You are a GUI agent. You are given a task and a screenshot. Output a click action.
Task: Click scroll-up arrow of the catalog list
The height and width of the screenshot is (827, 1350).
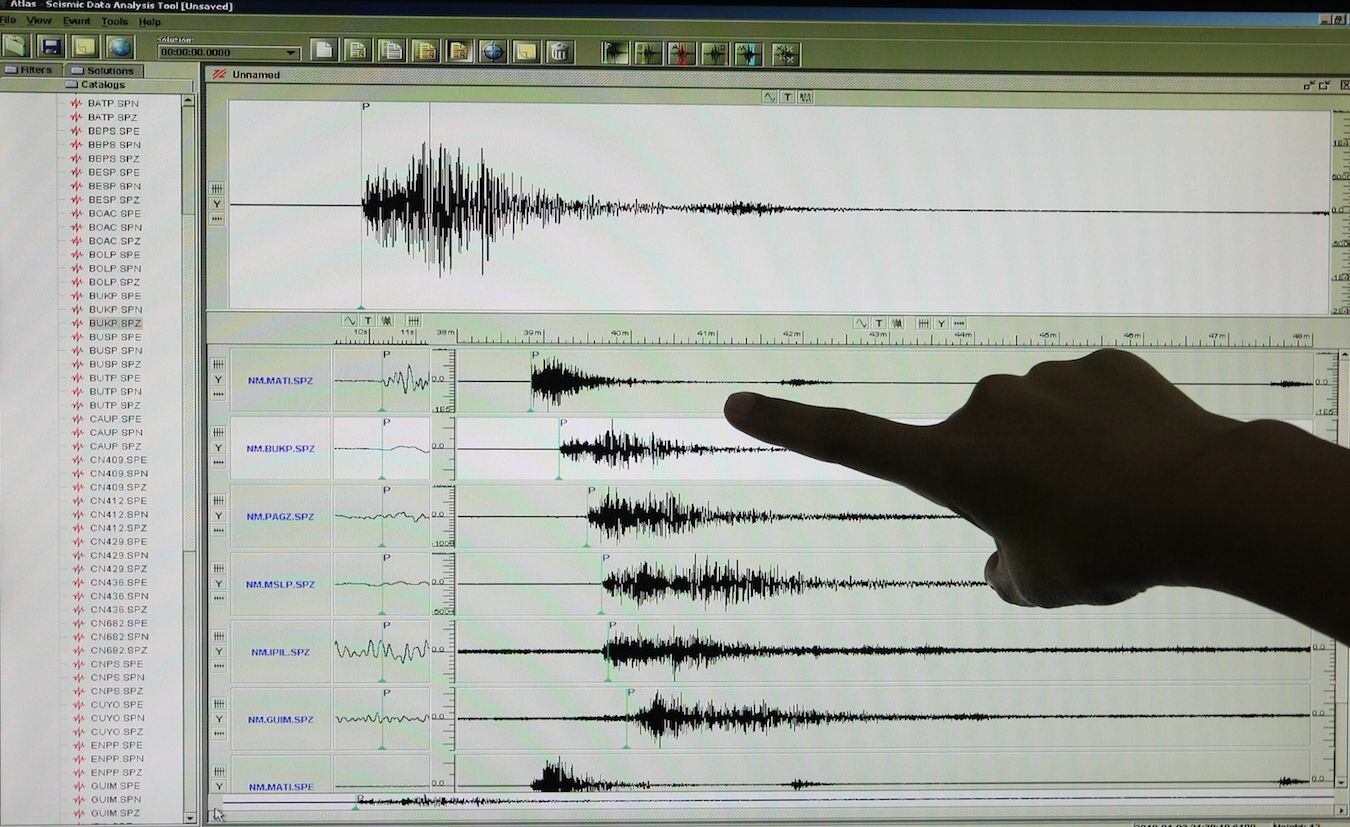[188, 101]
